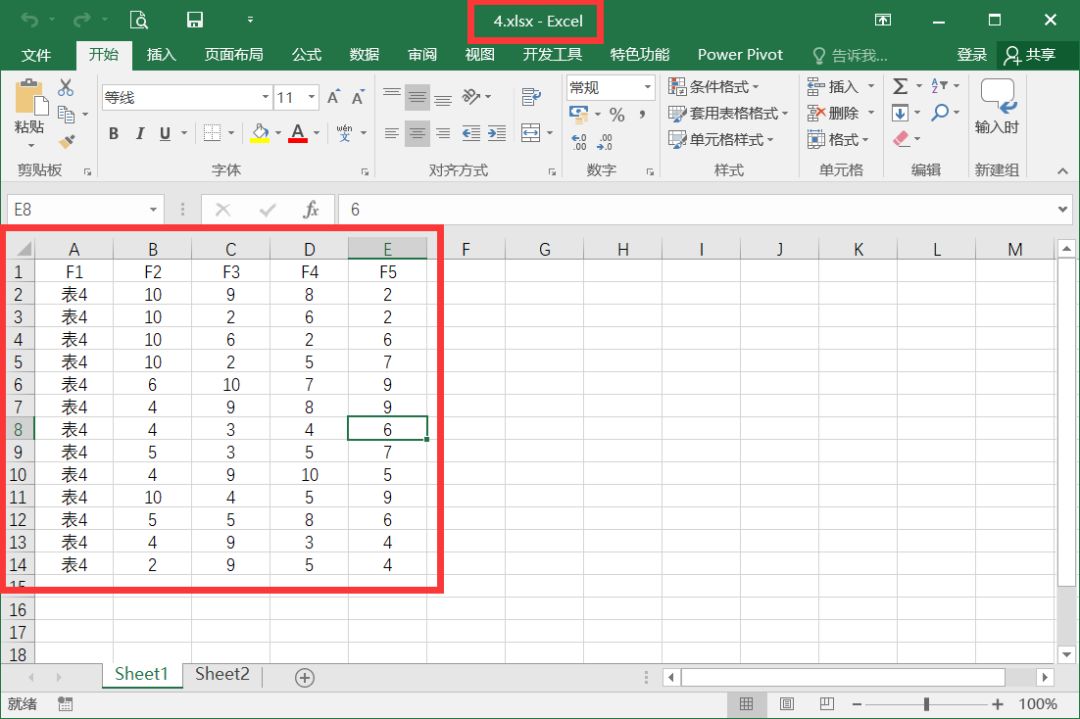Click the Print Preview icon
The image size is (1080, 719).
point(139,20)
